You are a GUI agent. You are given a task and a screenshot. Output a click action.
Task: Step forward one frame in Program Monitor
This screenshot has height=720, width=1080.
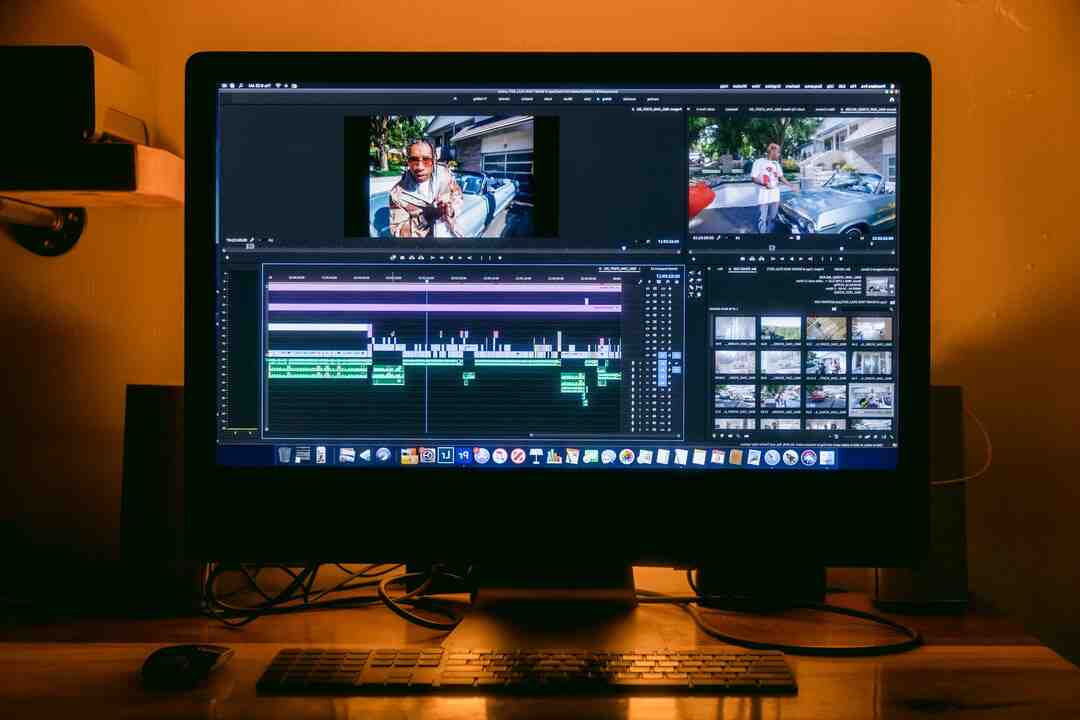442,258
